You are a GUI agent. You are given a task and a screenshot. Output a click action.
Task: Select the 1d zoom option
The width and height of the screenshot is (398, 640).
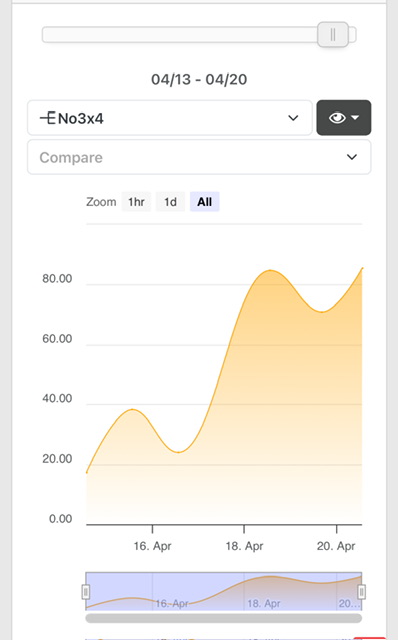pyautogui.click(x=170, y=202)
